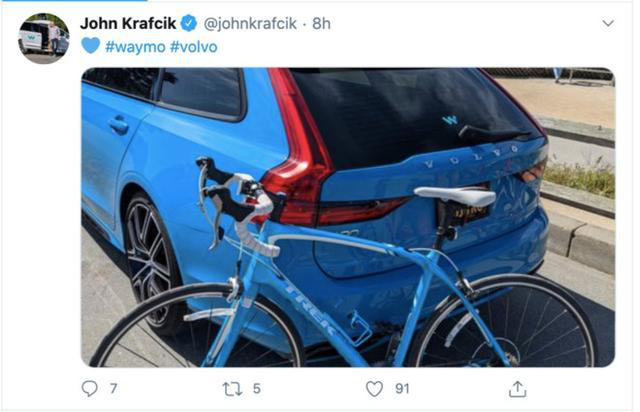
Task: Expand the tweet options chevron menu
Action: tap(607, 22)
